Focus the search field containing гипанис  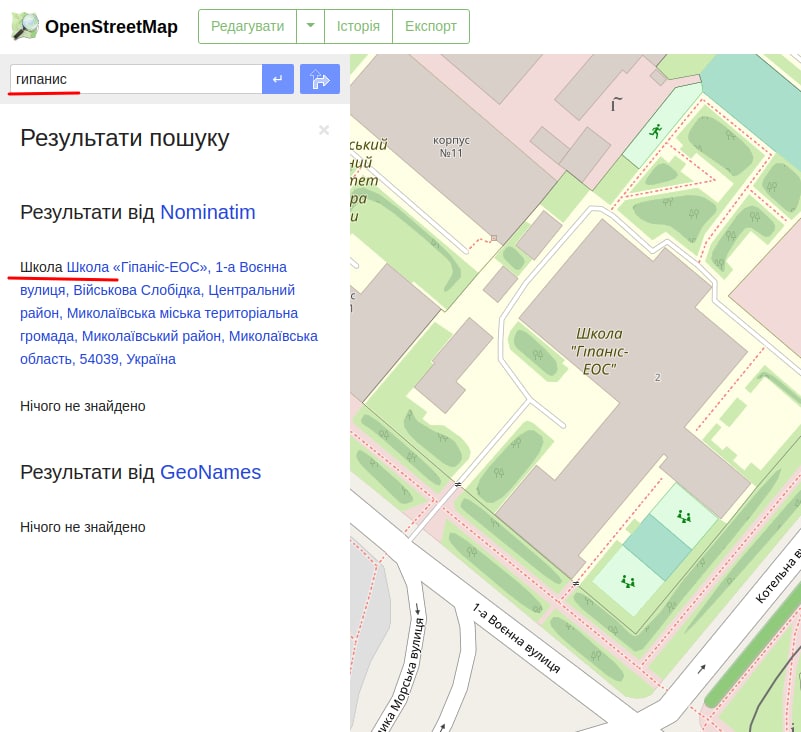[x=136, y=79]
